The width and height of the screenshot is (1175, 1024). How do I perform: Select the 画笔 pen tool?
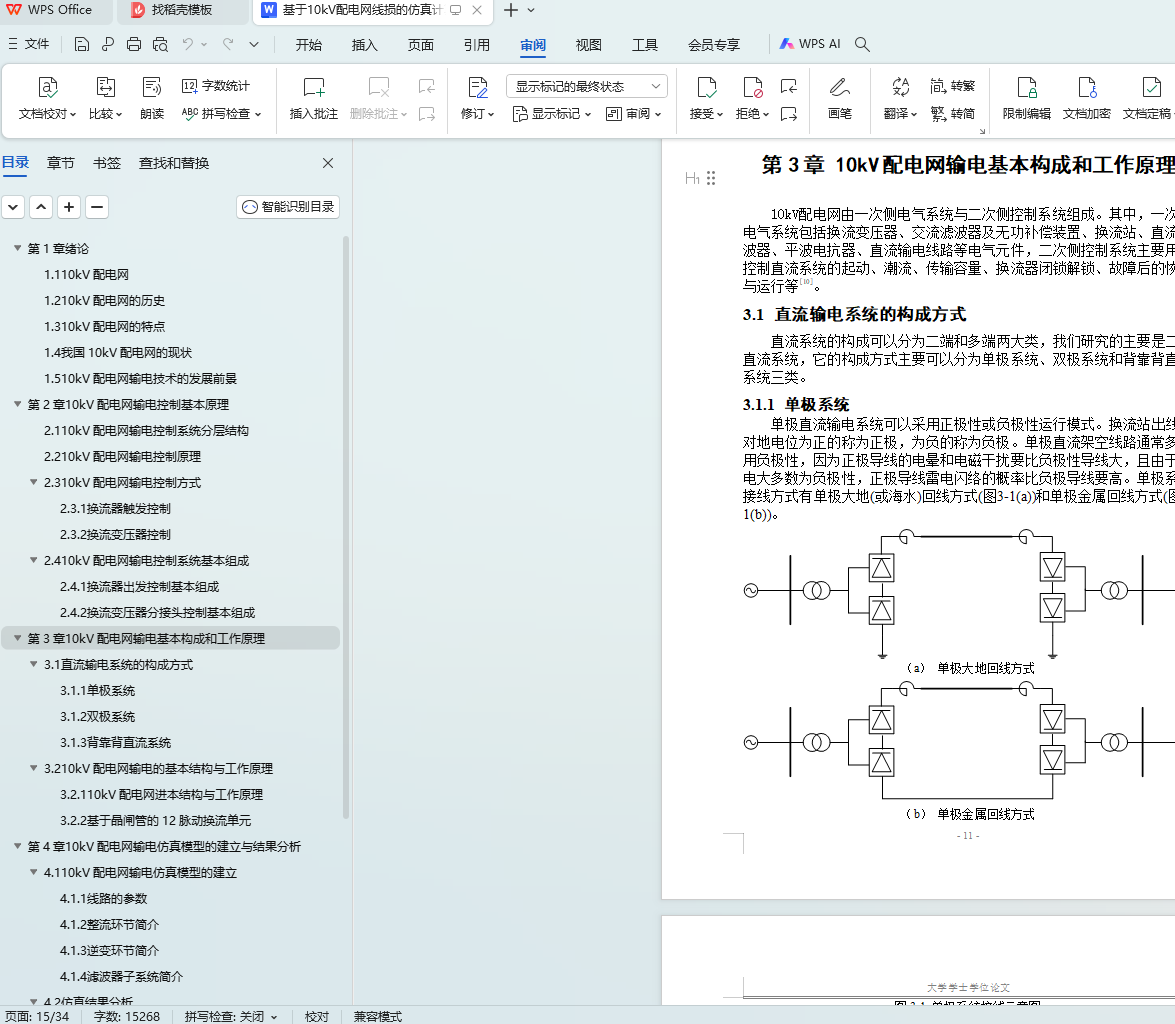coord(840,97)
